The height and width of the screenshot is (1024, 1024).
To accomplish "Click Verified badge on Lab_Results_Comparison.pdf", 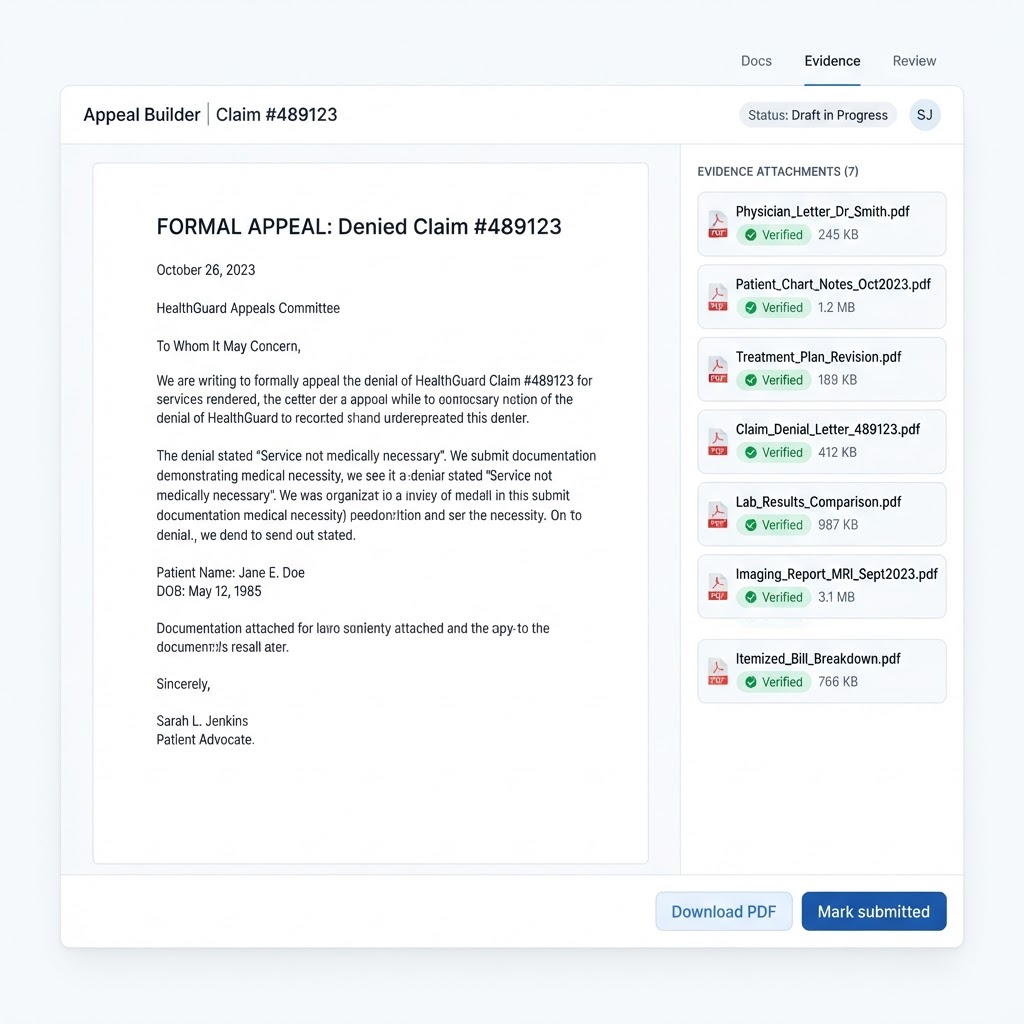I will point(774,524).
